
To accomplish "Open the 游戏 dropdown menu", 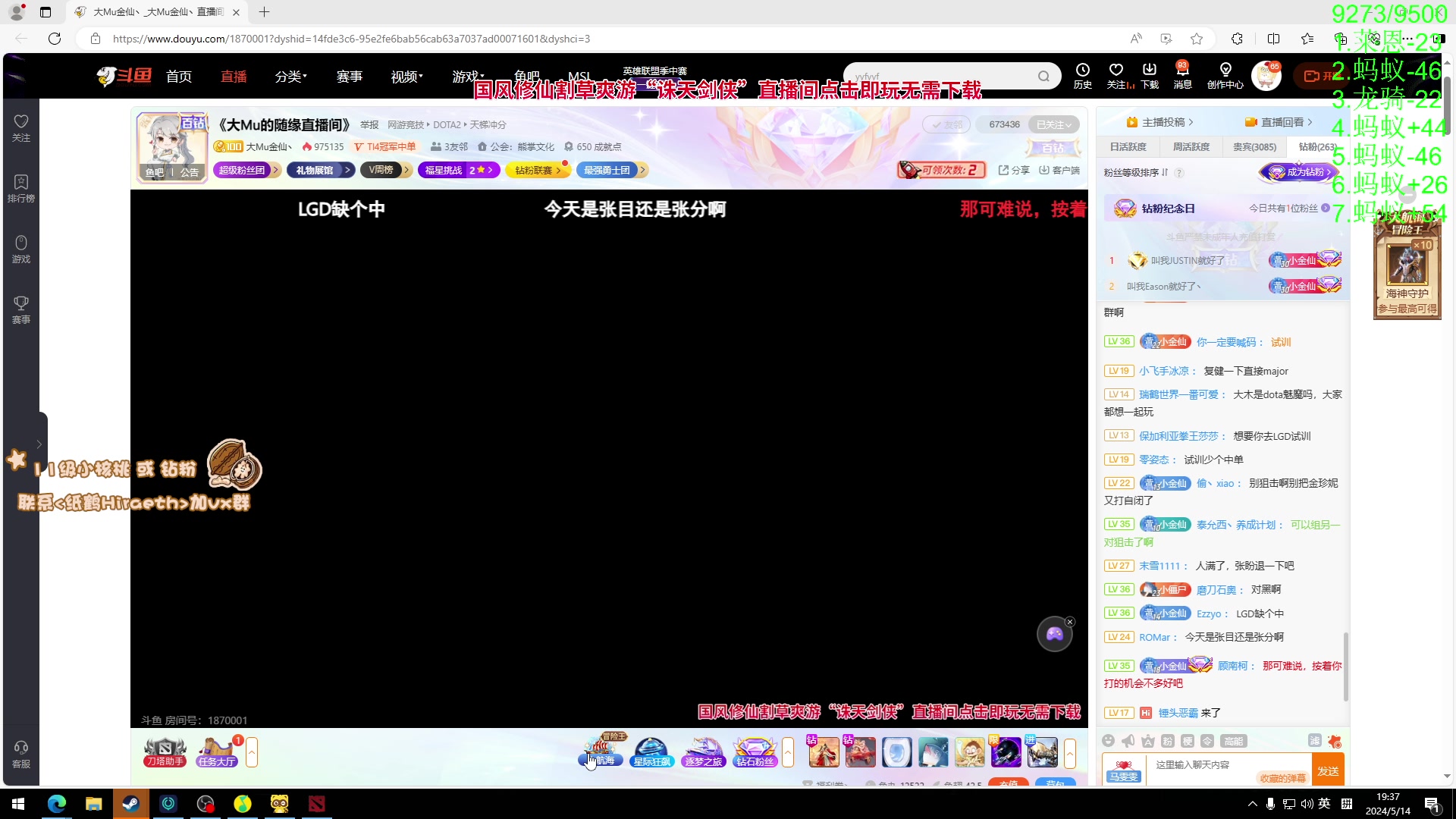I will (466, 76).
